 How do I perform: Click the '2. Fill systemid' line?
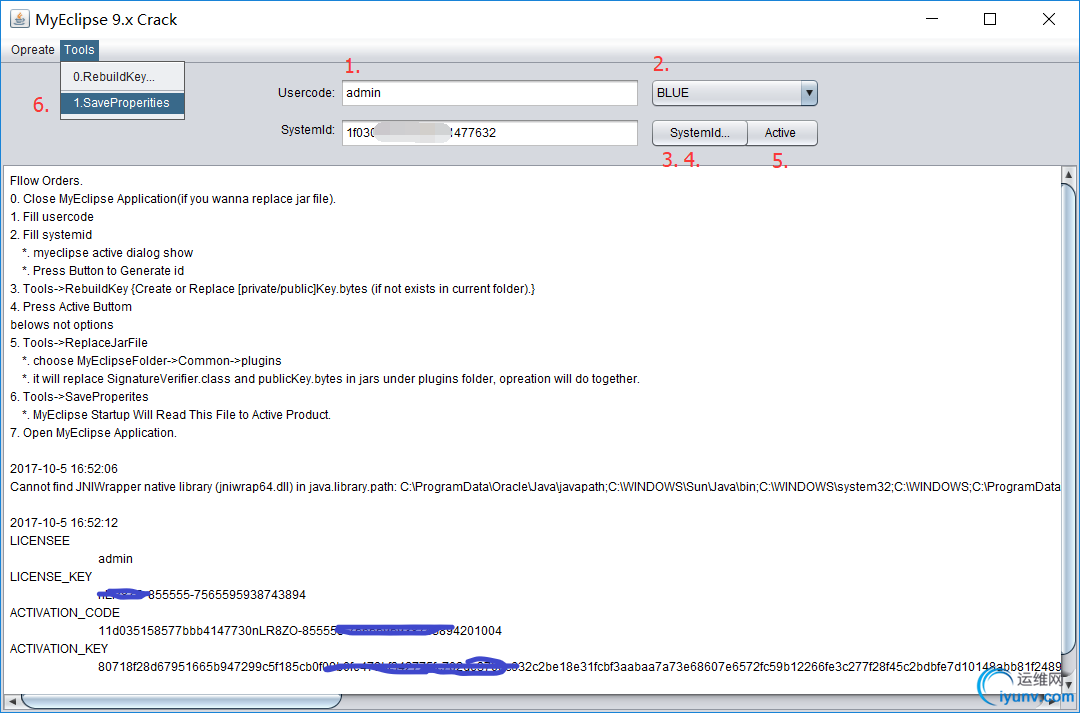click(x=51, y=234)
